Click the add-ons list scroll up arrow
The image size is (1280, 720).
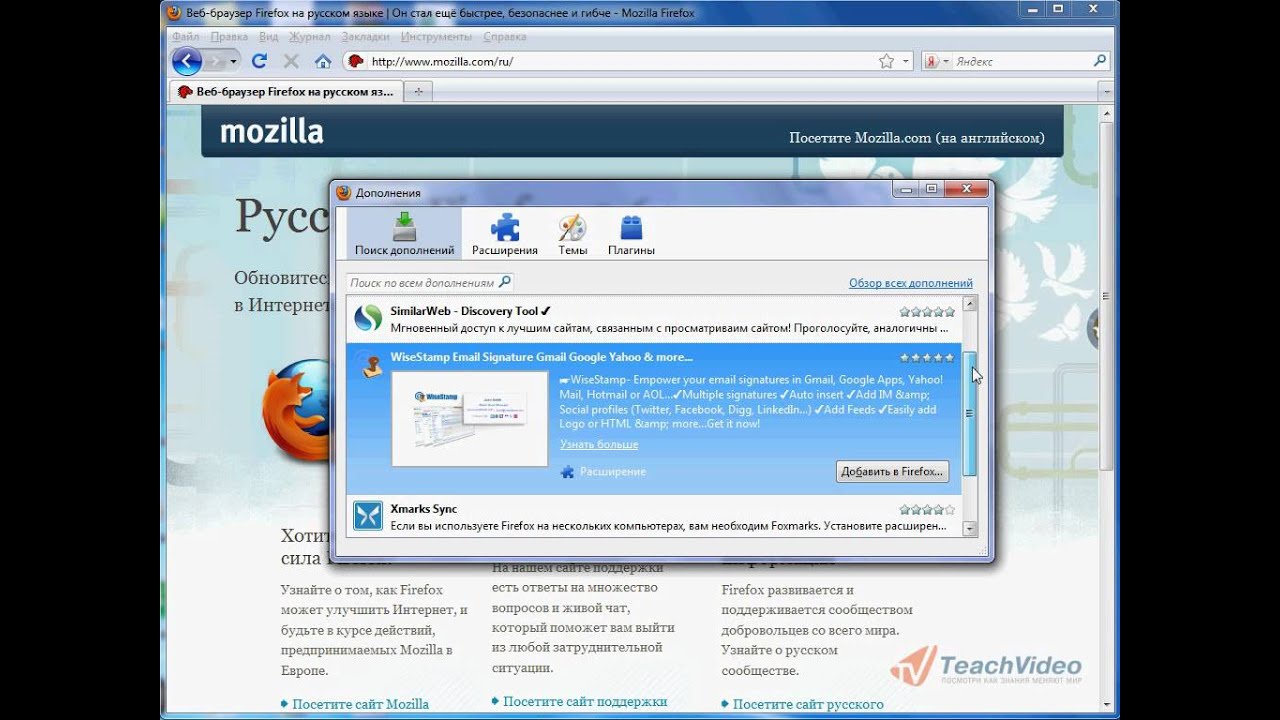tap(969, 303)
